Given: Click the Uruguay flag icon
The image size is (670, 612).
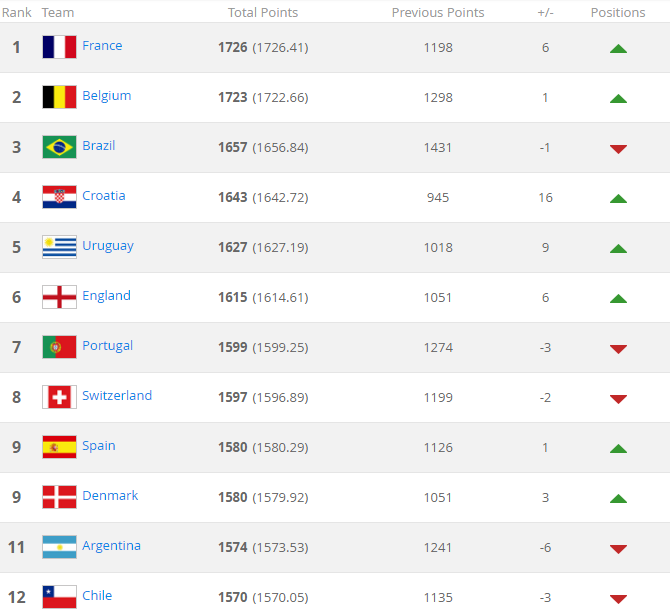Looking at the screenshot, I should coord(59,247).
